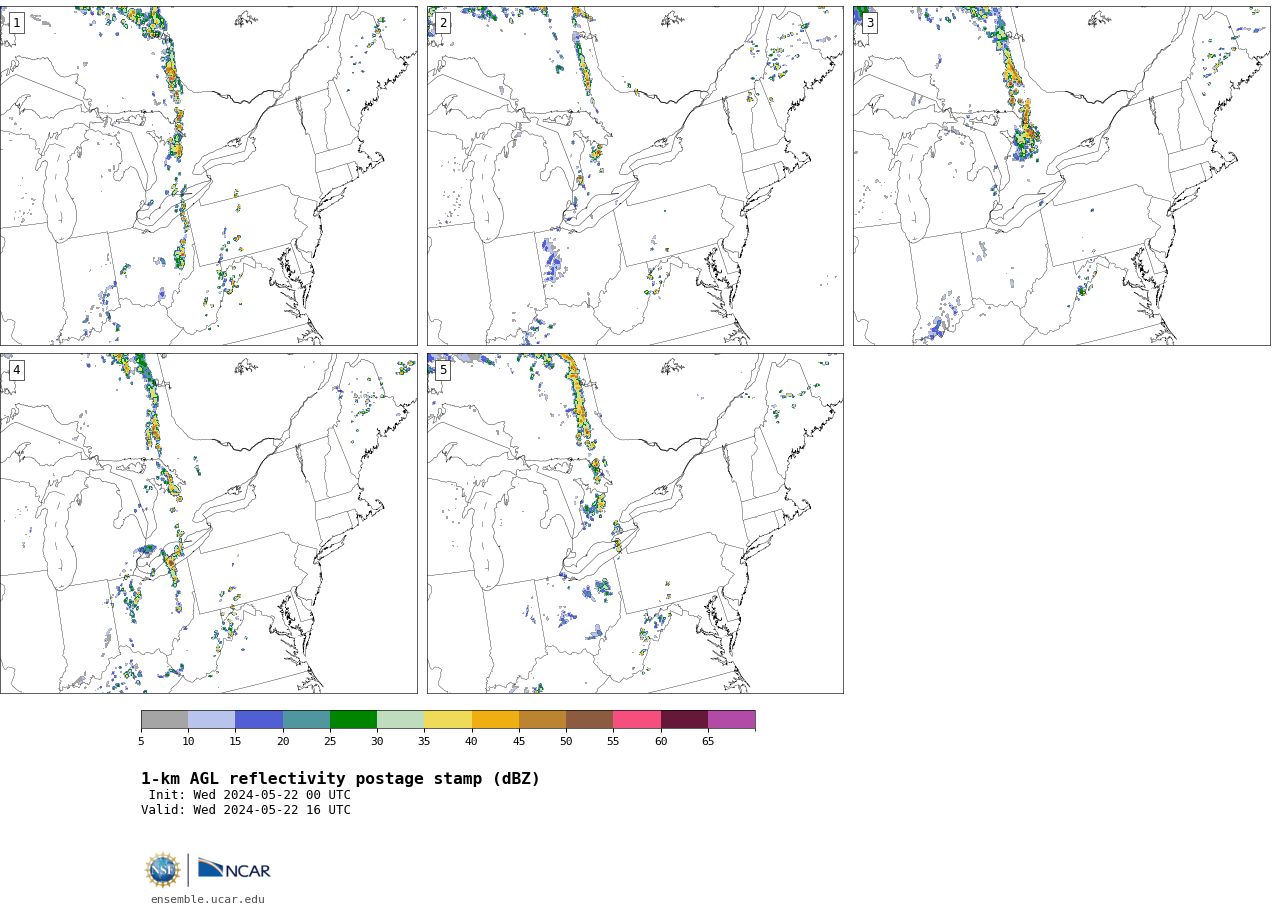Open ensemble member 5 reflectivity map

coord(635,523)
